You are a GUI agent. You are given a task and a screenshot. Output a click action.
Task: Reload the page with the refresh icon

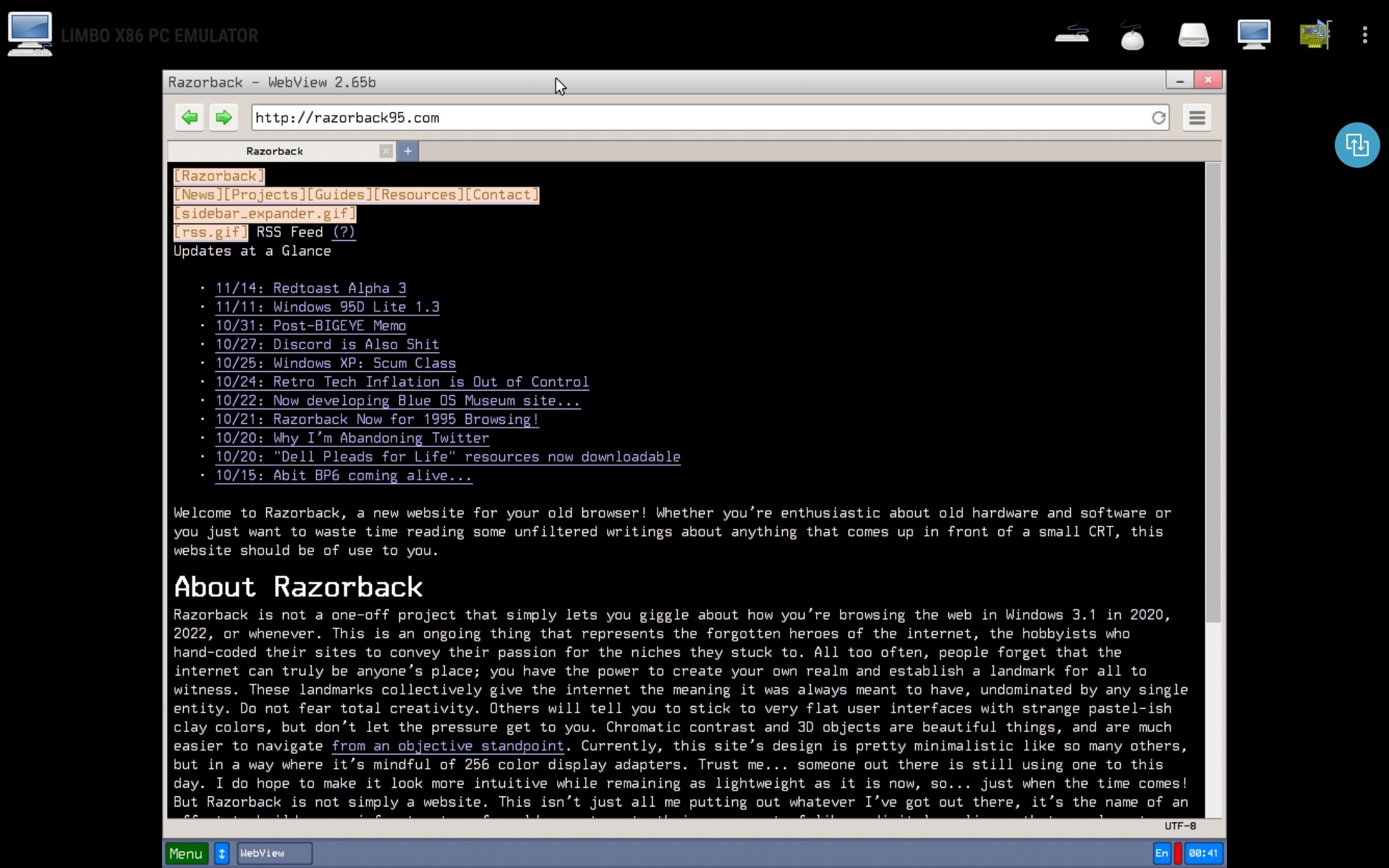(1159, 118)
